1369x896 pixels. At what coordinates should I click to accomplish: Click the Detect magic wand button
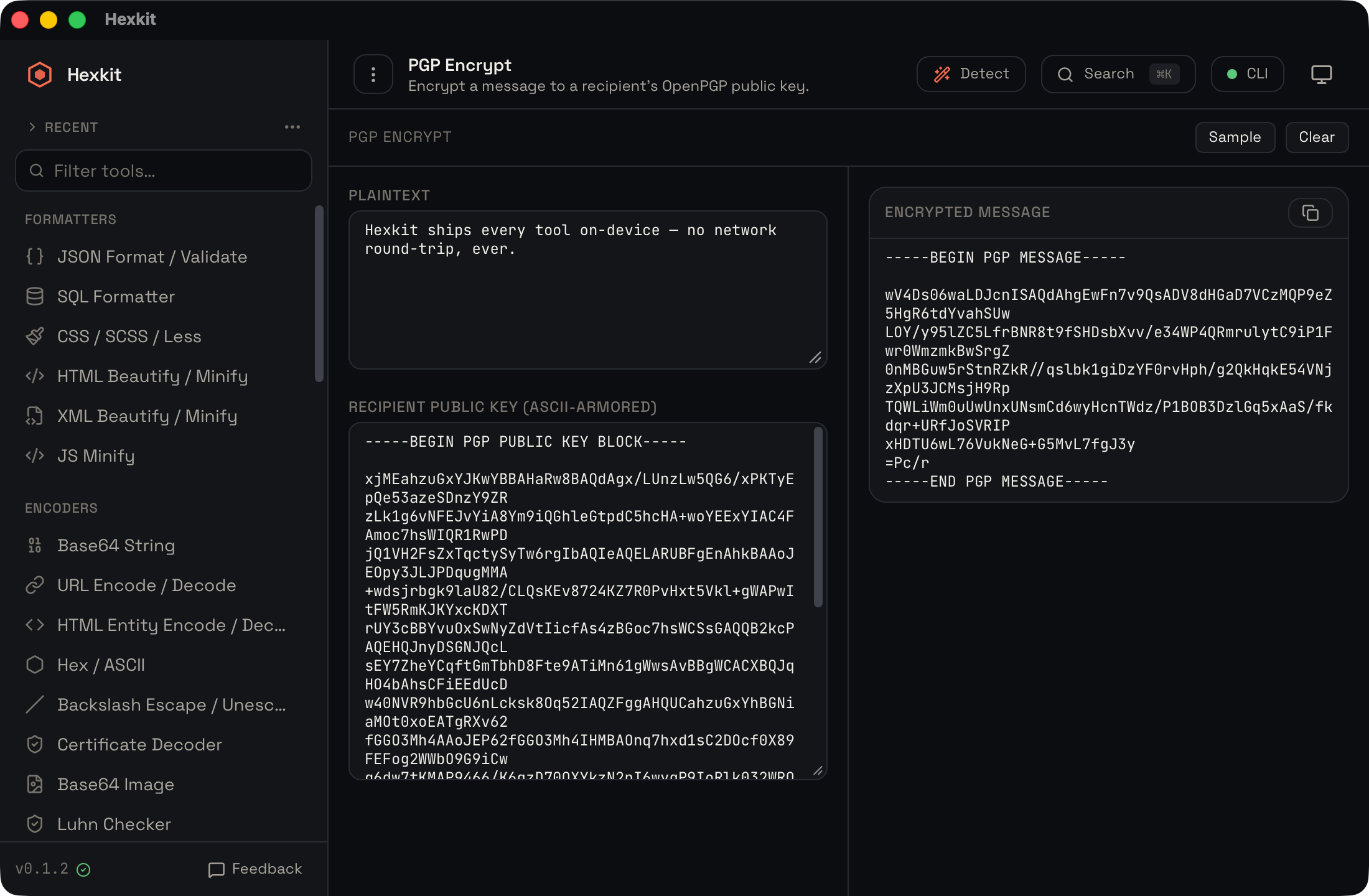[971, 74]
